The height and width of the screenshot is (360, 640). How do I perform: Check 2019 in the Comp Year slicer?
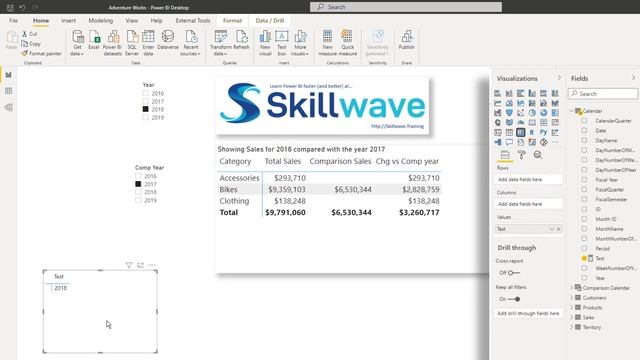pyautogui.click(x=138, y=200)
